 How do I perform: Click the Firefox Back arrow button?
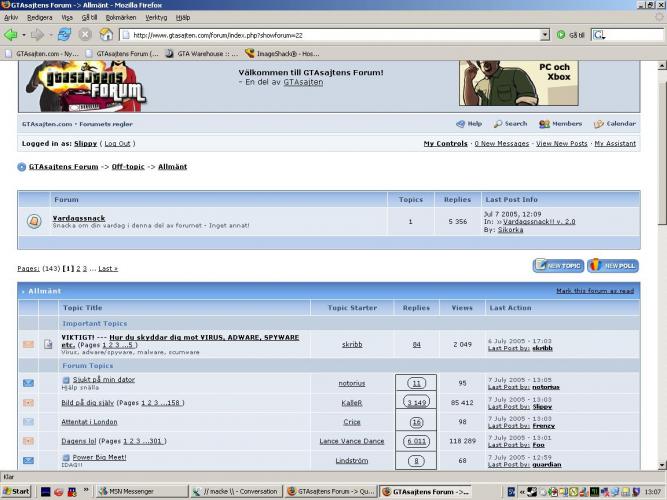tap(11, 35)
